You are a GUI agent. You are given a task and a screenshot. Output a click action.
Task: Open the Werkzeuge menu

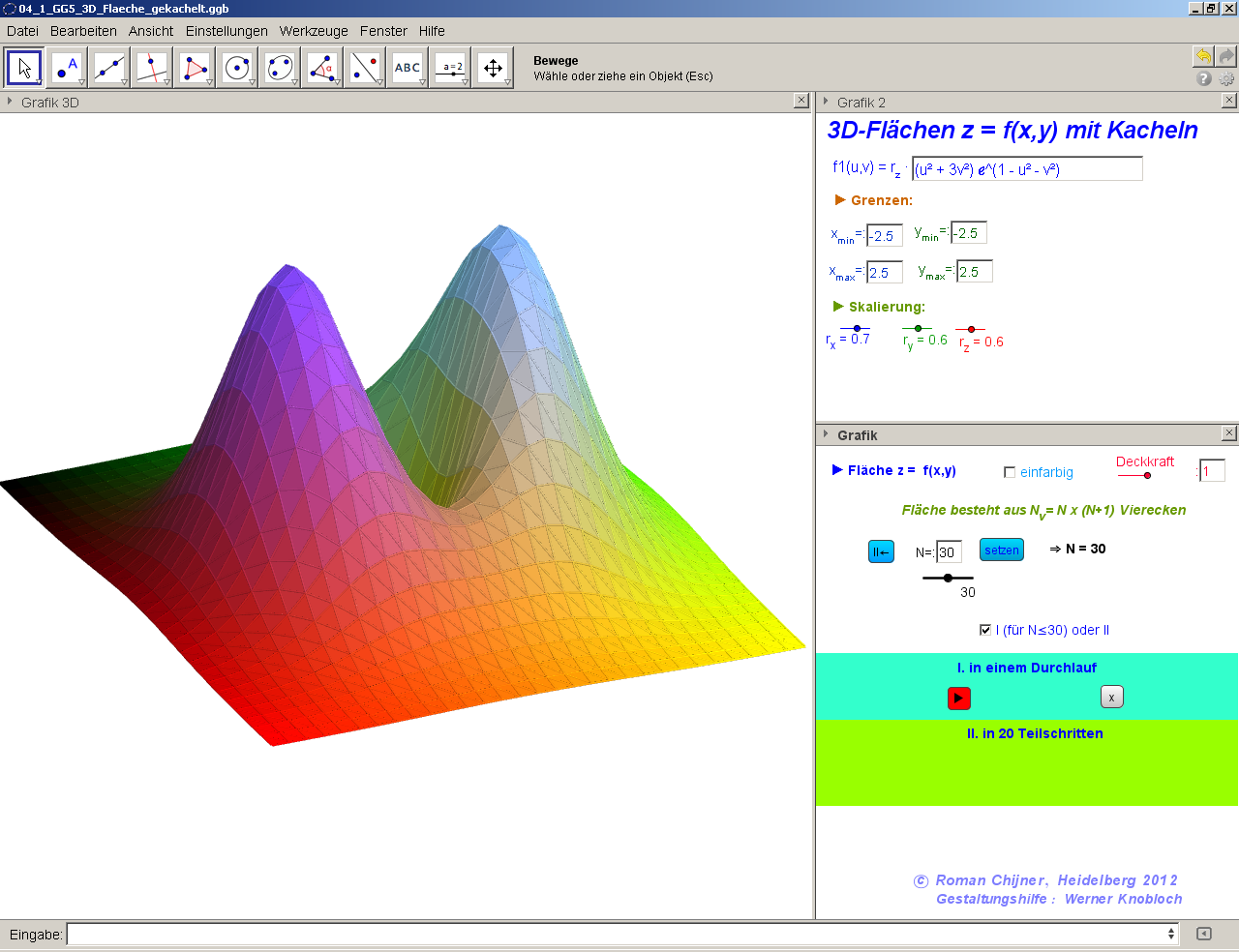point(314,31)
